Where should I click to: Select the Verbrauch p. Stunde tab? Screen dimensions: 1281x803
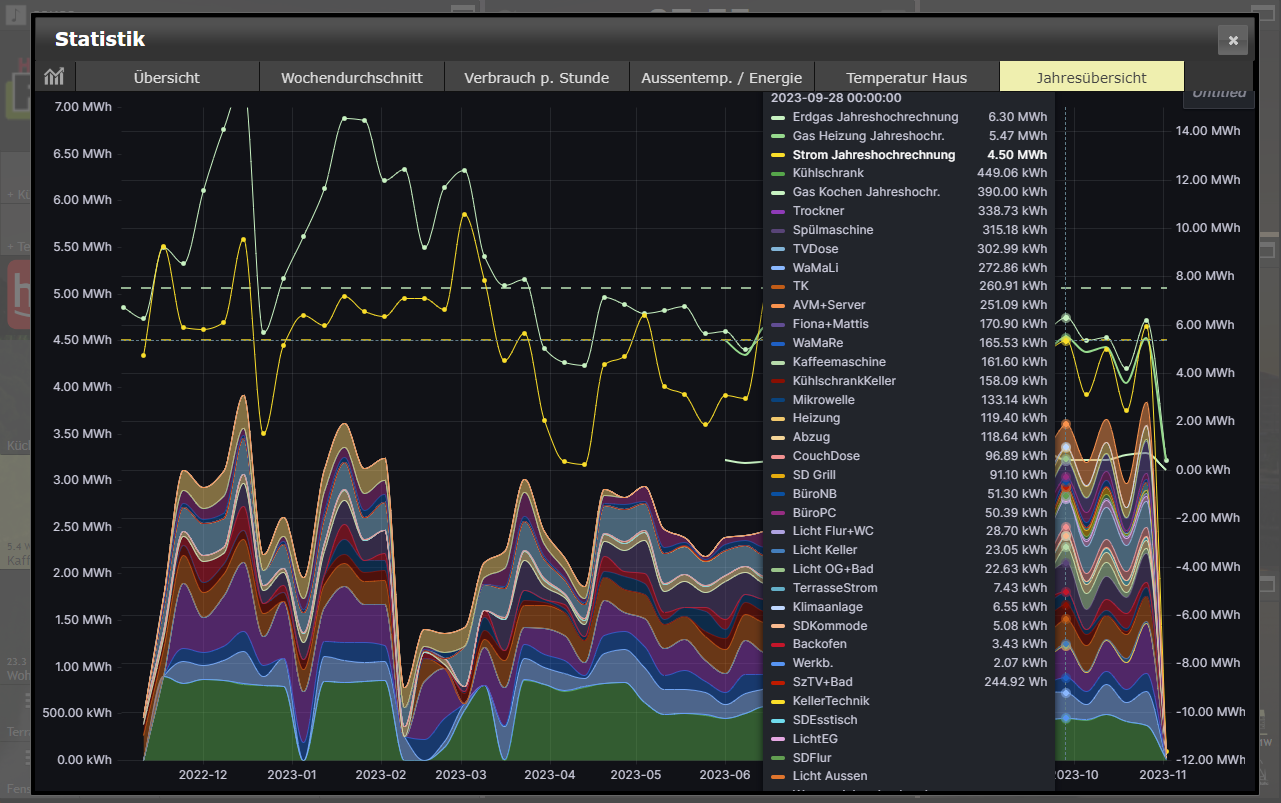[x=537, y=77]
